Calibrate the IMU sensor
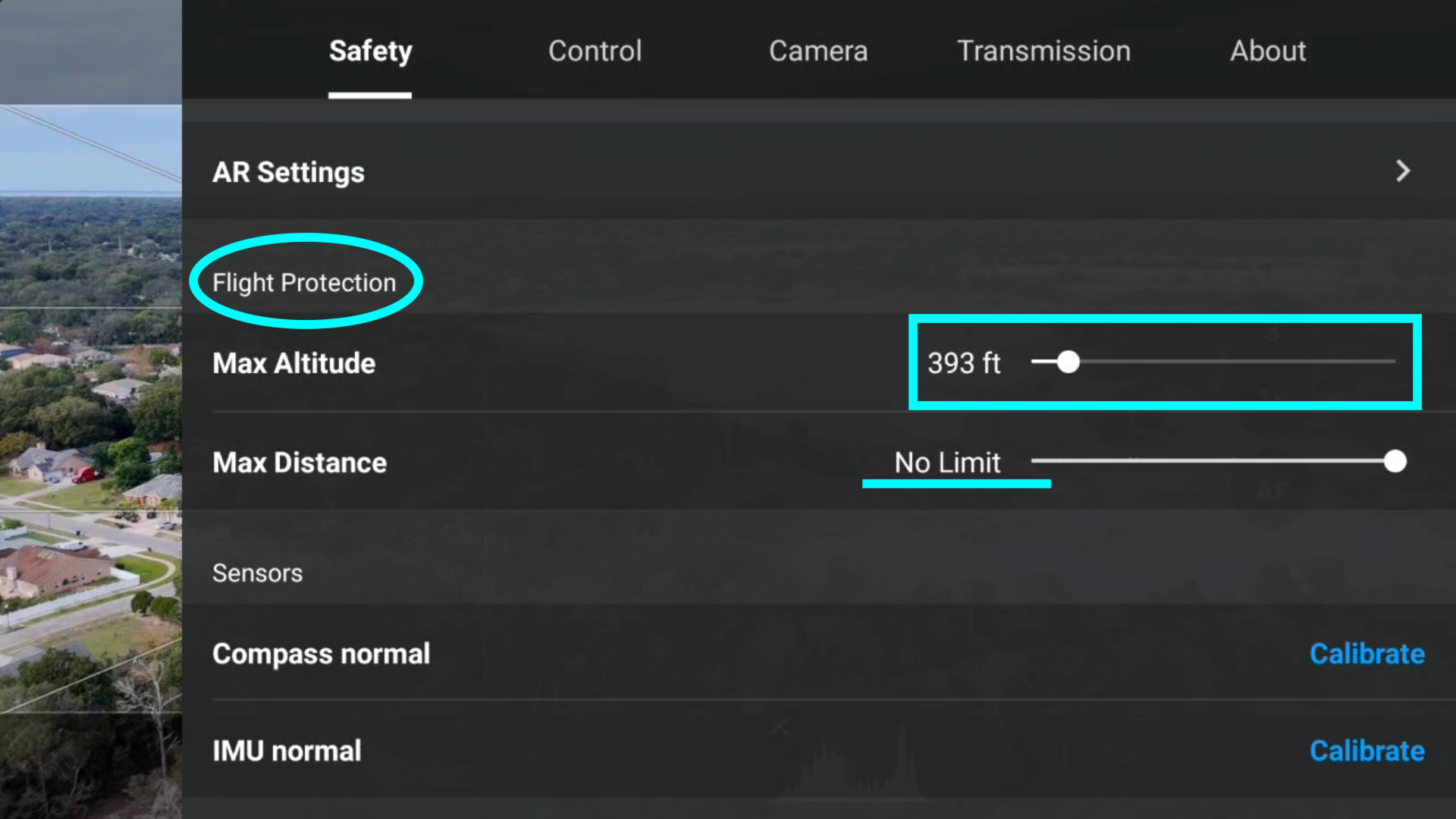The image size is (1456, 819). coord(1367,751)
